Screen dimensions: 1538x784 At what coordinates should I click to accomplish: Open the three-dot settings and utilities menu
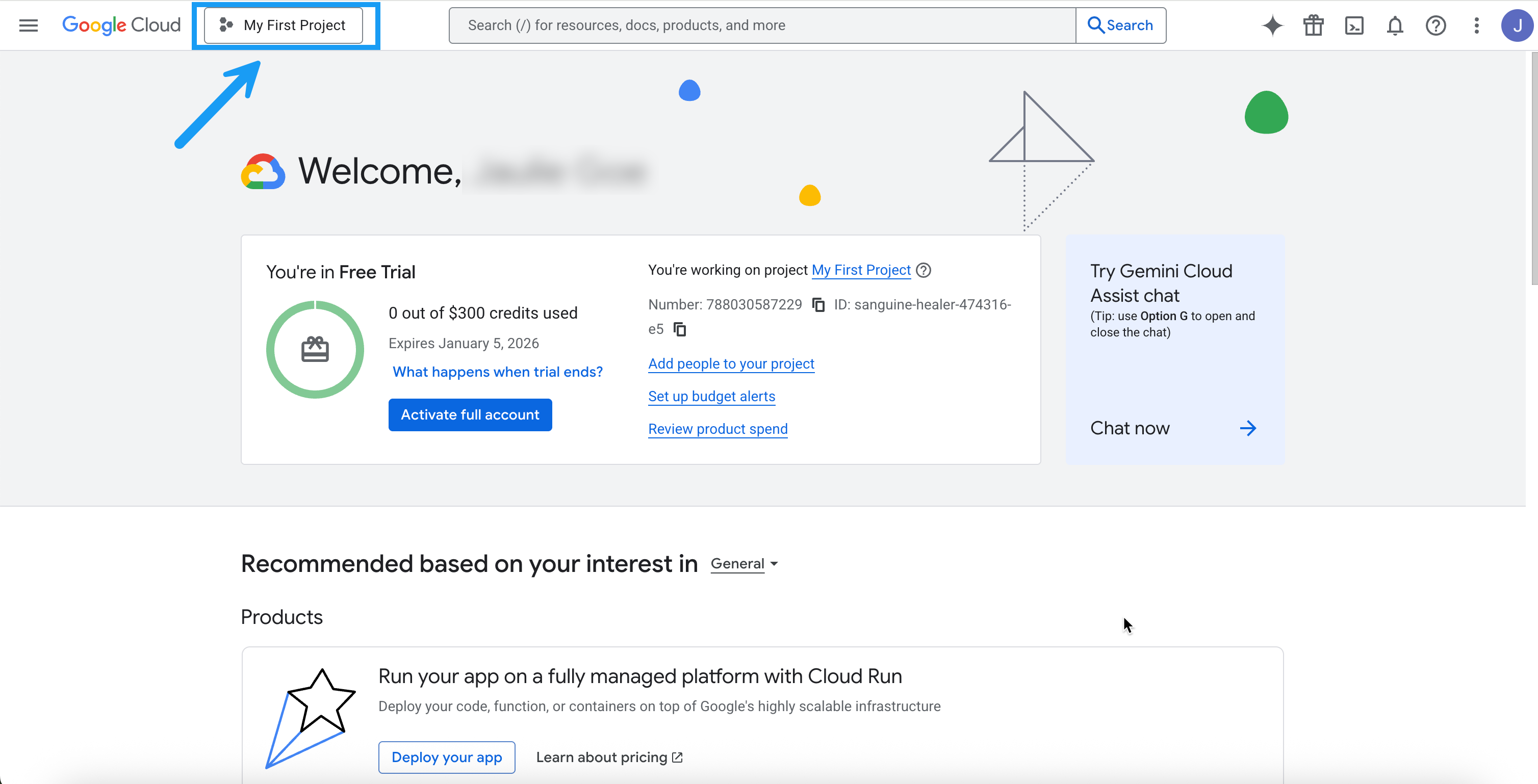(x=1476, y=25)
